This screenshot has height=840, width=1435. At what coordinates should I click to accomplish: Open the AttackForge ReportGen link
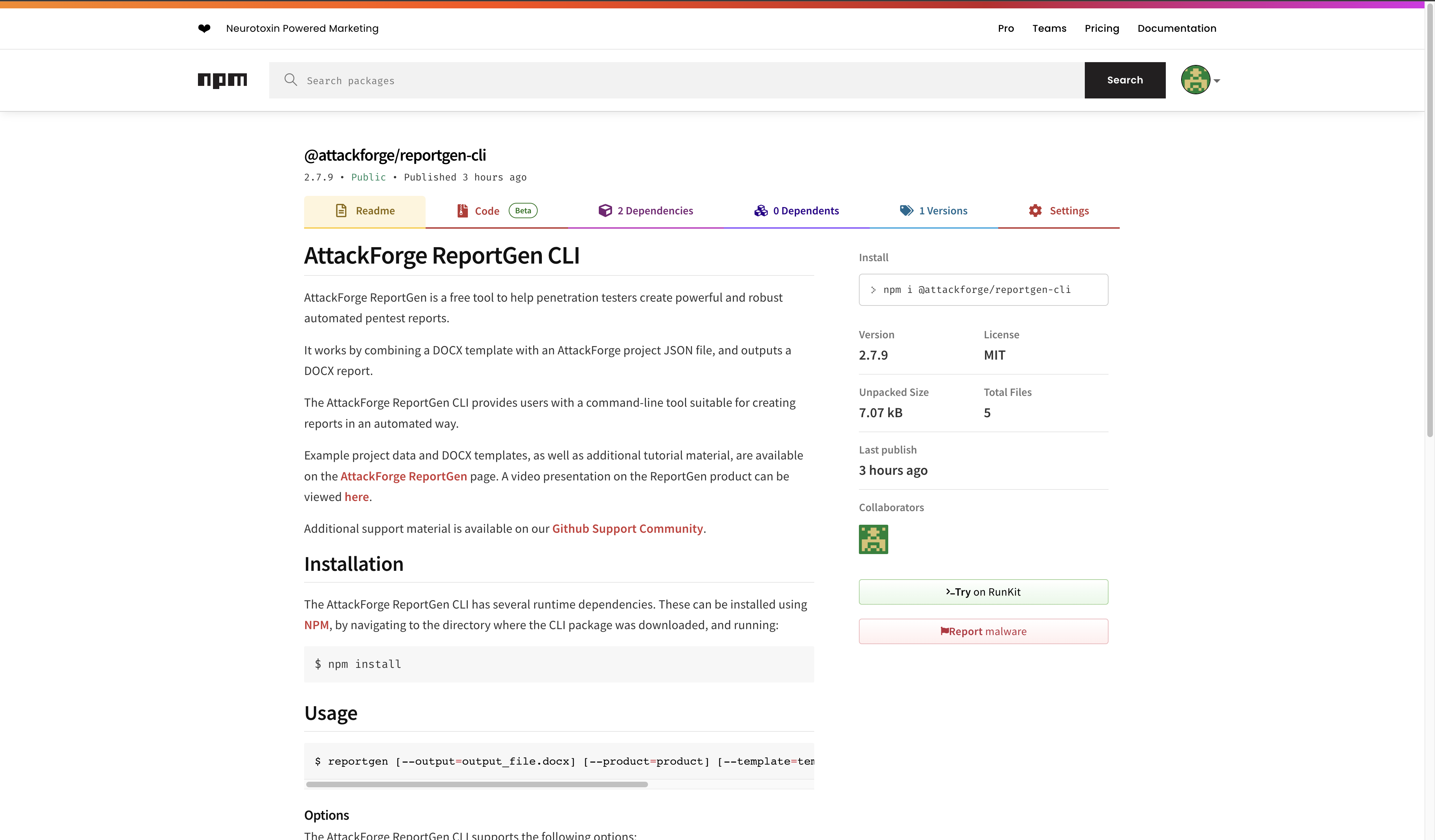(403, 476)
